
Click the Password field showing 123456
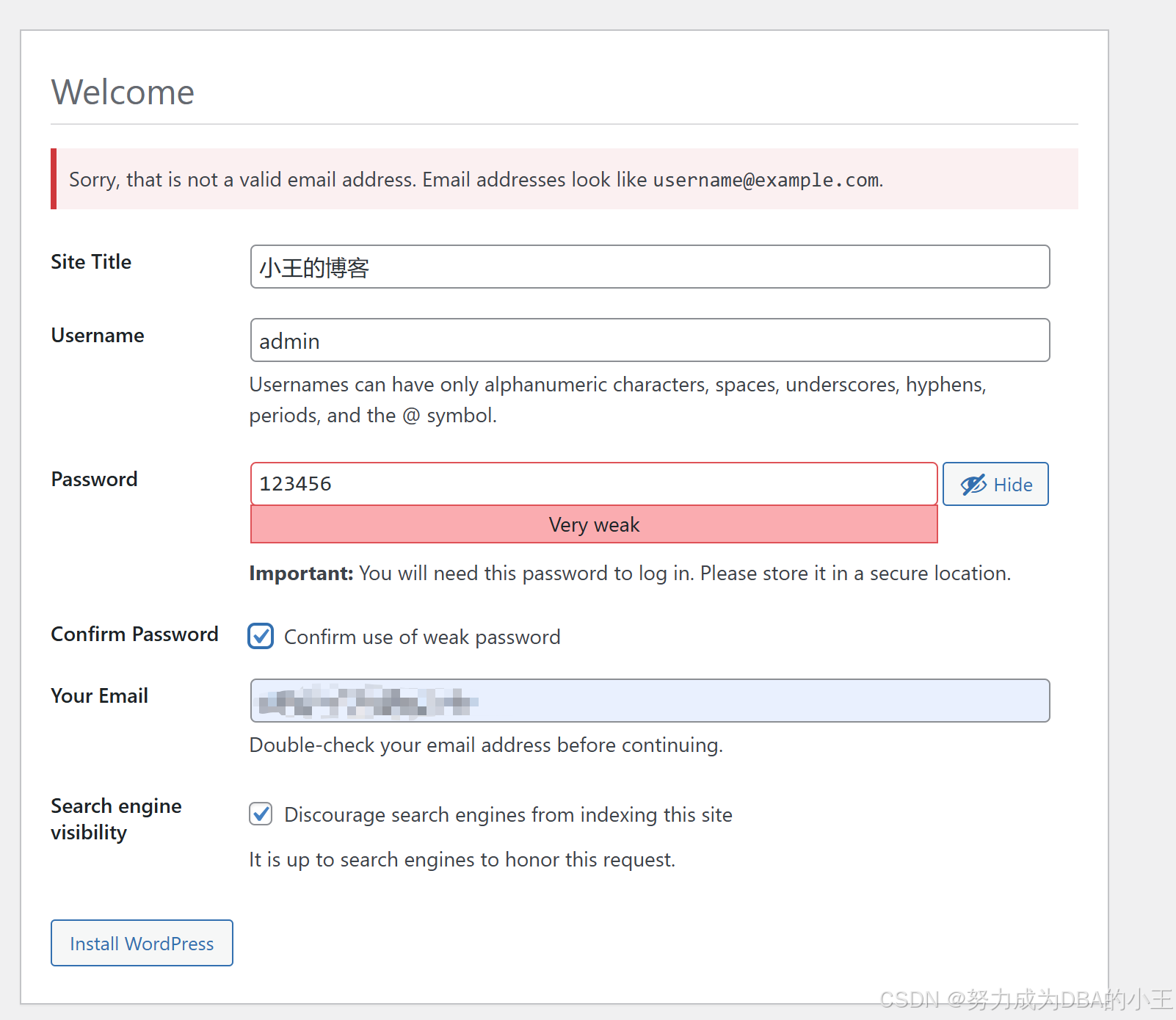pos(594,484)
